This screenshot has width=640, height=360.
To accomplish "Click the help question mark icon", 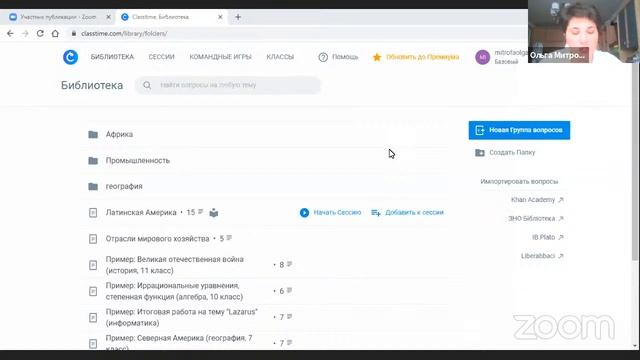I will click(x=323, y=57).
